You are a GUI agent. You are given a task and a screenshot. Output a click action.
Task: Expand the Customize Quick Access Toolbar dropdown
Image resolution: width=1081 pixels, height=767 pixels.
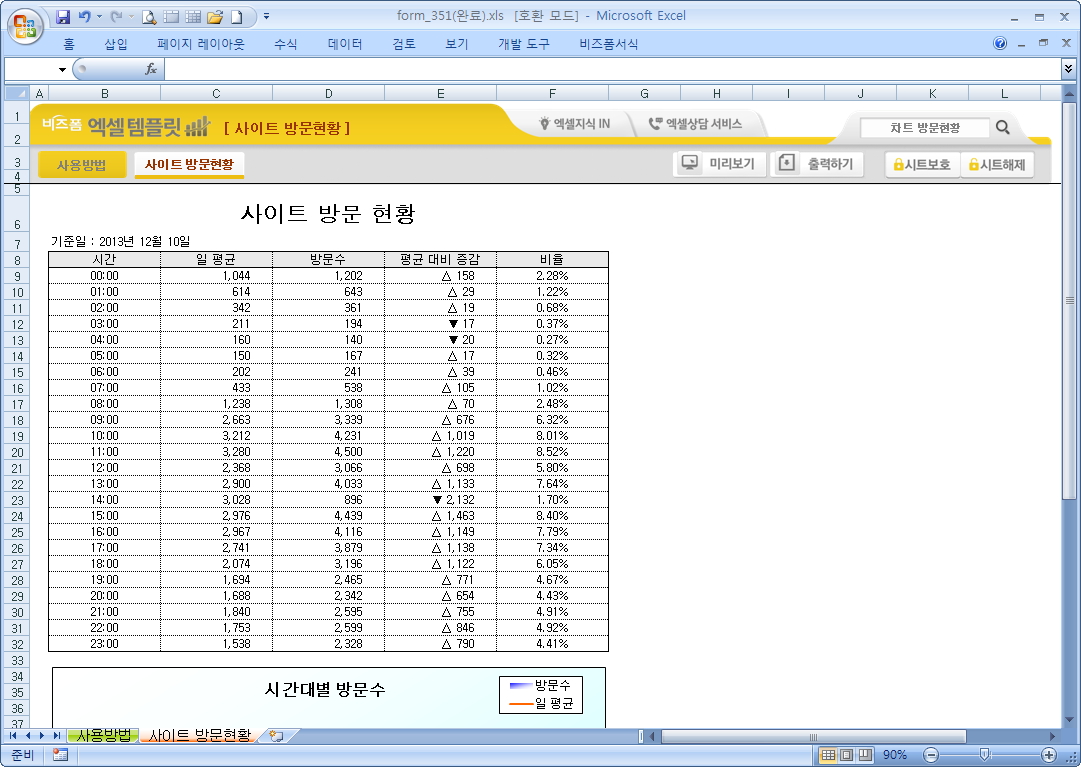coord(267,17)
